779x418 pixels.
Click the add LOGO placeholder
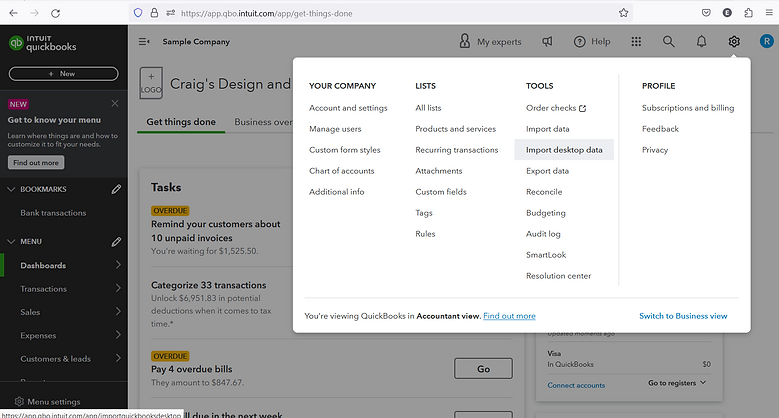click(x=151, y=83)
